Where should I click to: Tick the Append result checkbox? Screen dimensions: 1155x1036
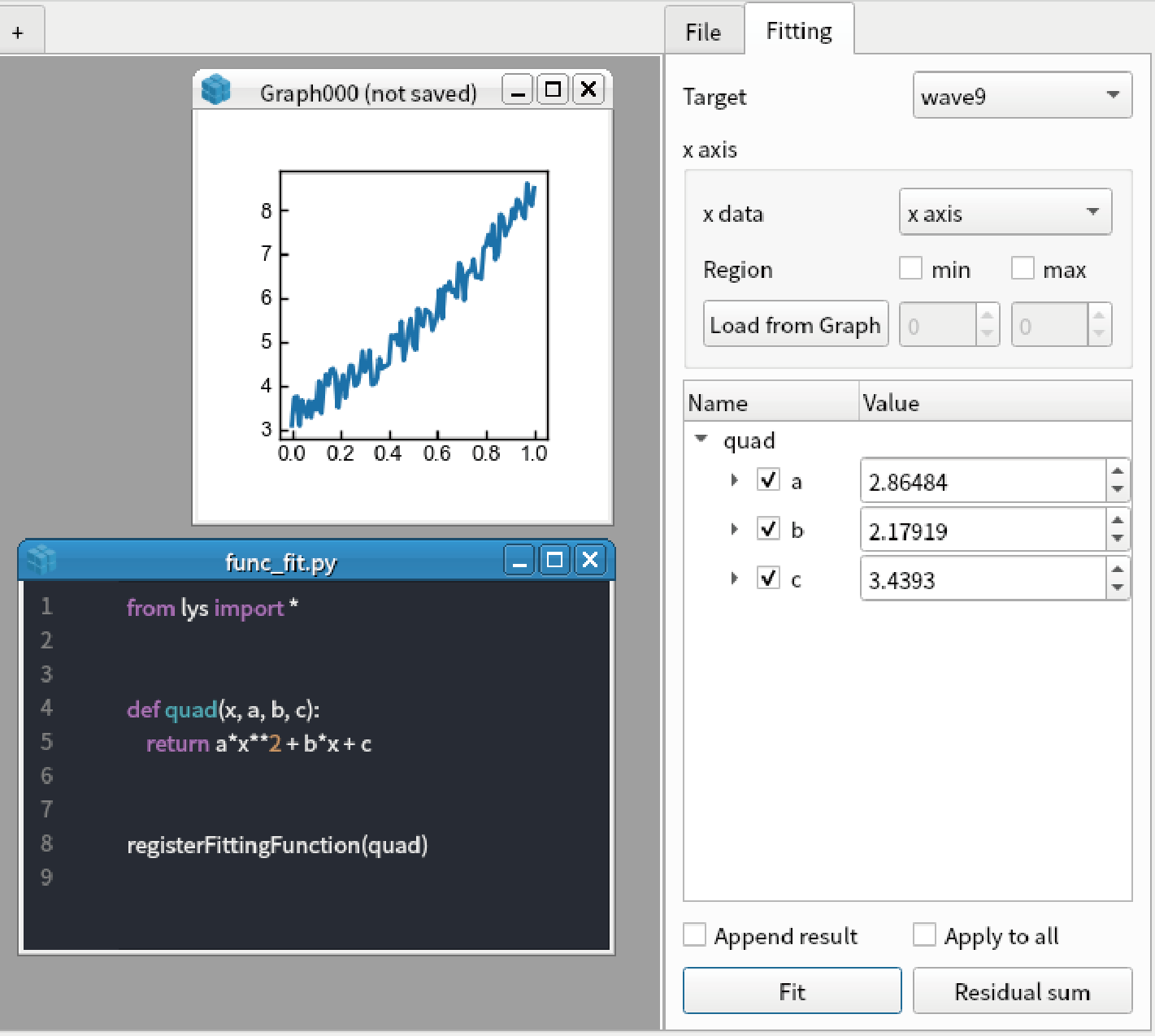pos(694,934)
